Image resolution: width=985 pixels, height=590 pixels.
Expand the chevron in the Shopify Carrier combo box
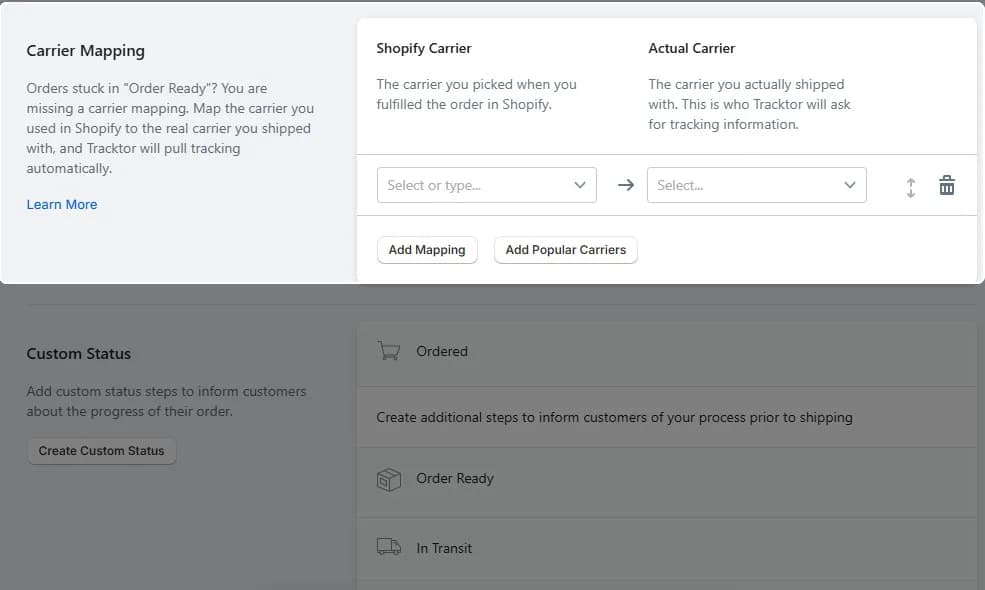click(580, 185)
